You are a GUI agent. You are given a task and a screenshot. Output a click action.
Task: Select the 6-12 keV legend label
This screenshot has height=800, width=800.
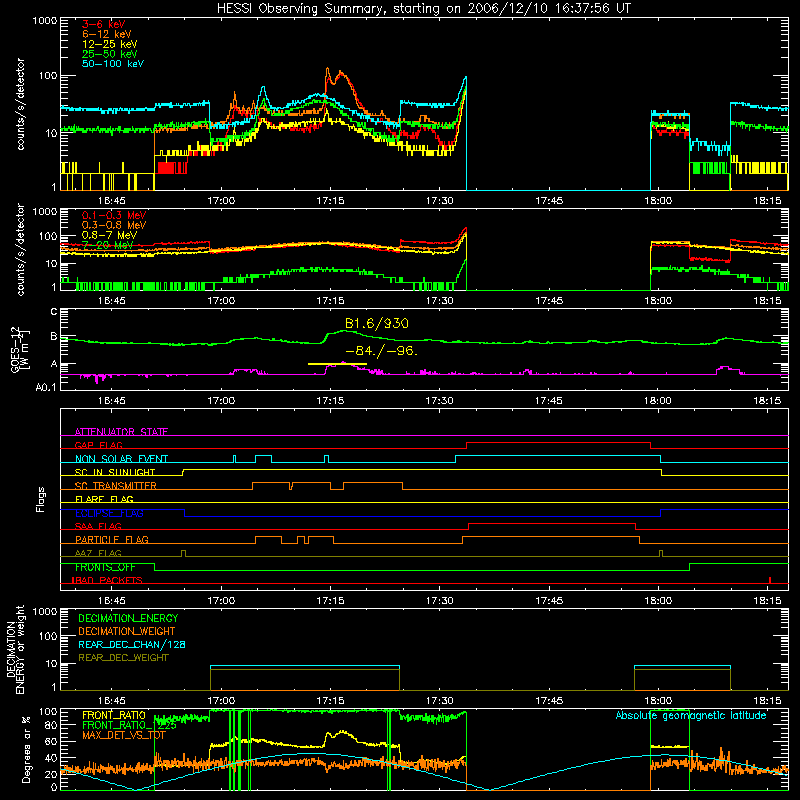tap(107, 34)
